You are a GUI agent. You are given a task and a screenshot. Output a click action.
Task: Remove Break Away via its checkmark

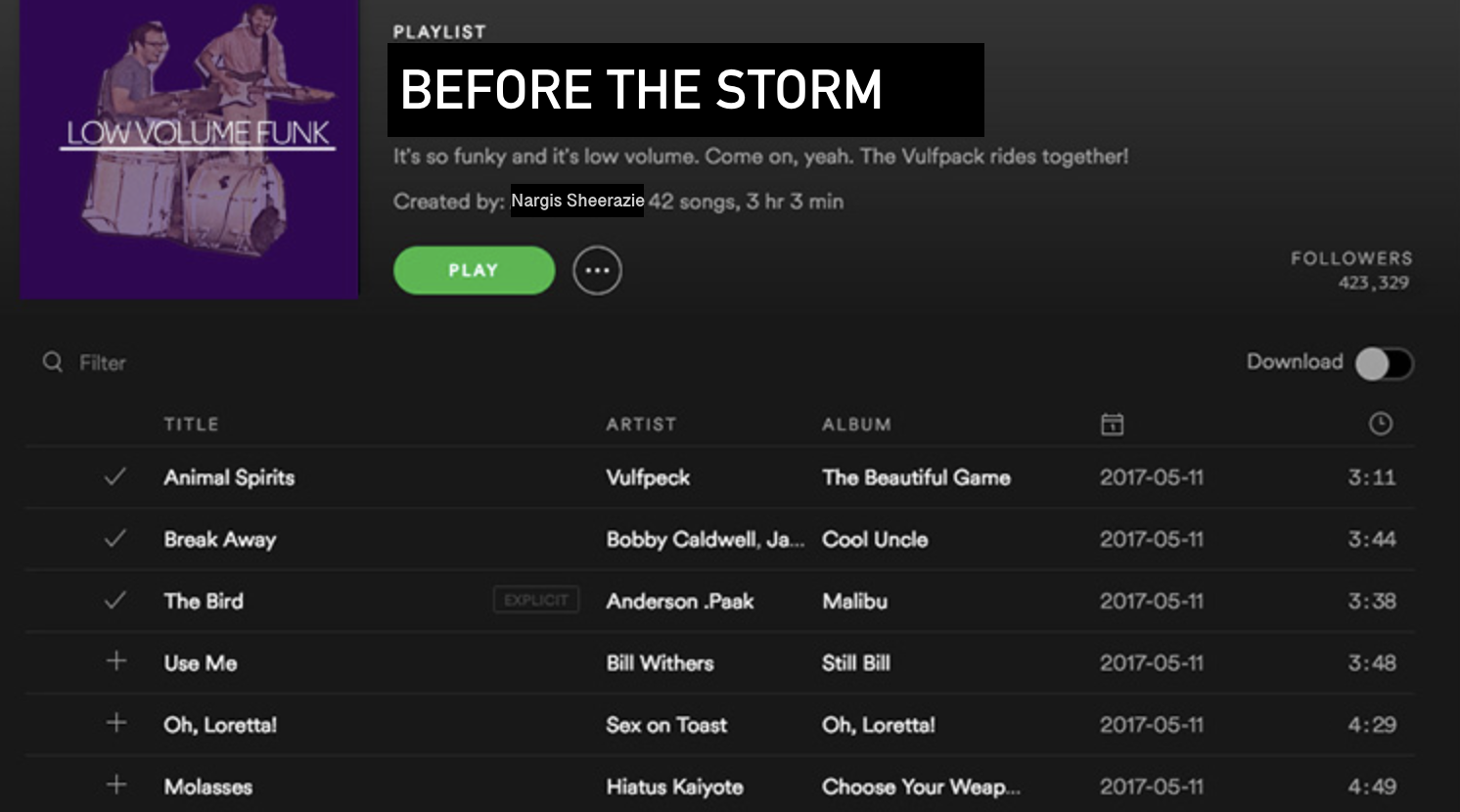click(x=115, y=539)
